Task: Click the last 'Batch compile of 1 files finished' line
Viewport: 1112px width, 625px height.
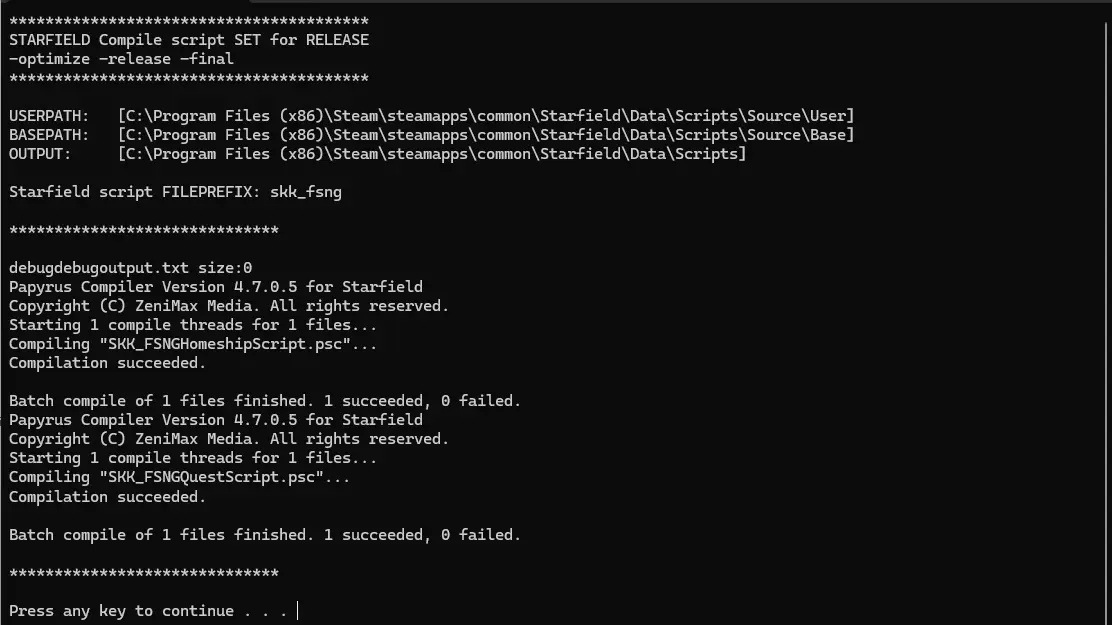Action: [265, 535]
